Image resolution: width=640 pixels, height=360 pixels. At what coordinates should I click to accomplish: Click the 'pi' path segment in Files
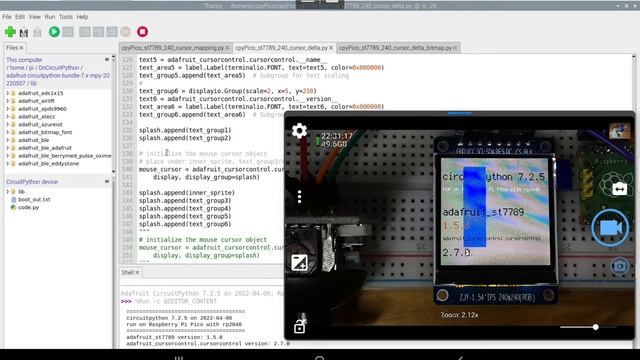31,68
